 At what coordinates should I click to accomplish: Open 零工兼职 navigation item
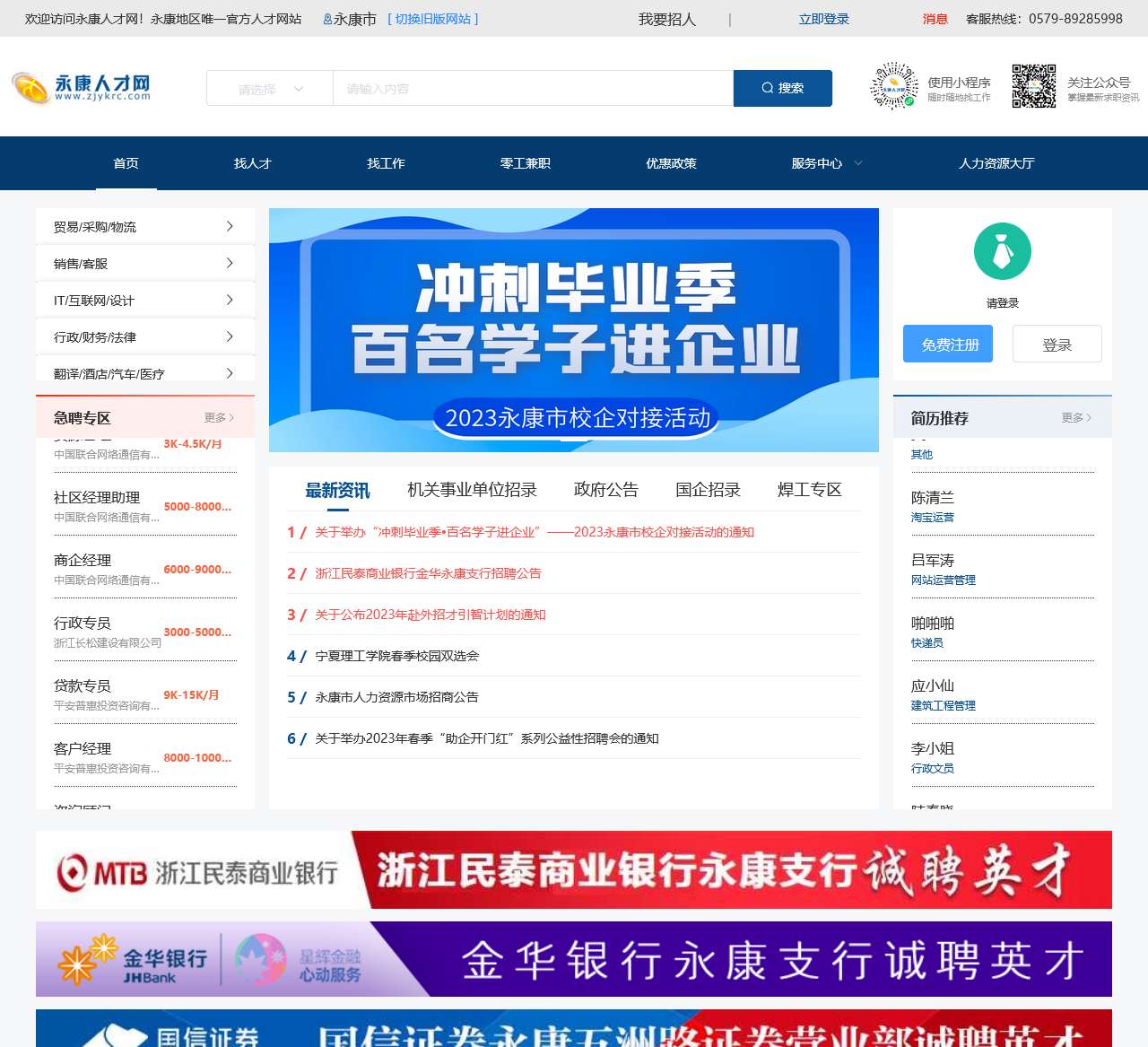click(526, 163)
